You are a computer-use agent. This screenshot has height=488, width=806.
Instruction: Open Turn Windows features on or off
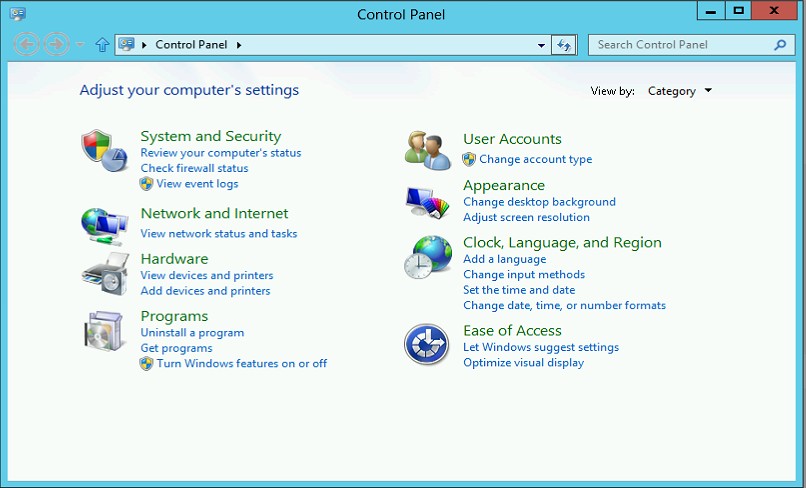[x=242, y=364]
